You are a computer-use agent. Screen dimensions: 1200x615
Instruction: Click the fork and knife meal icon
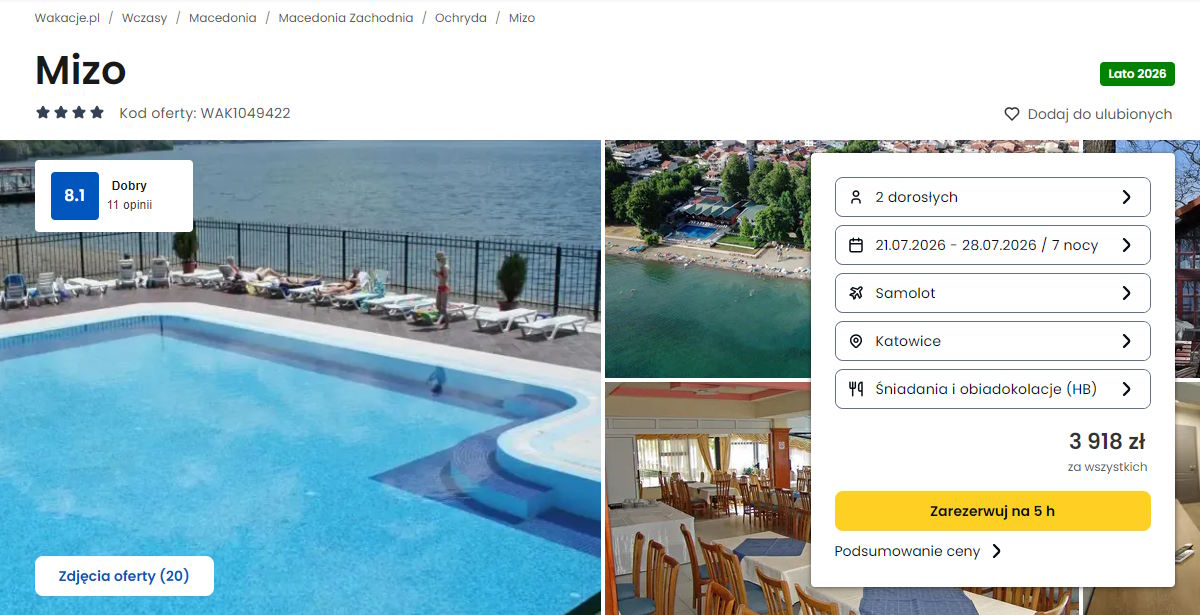click(x=855, y=389)
